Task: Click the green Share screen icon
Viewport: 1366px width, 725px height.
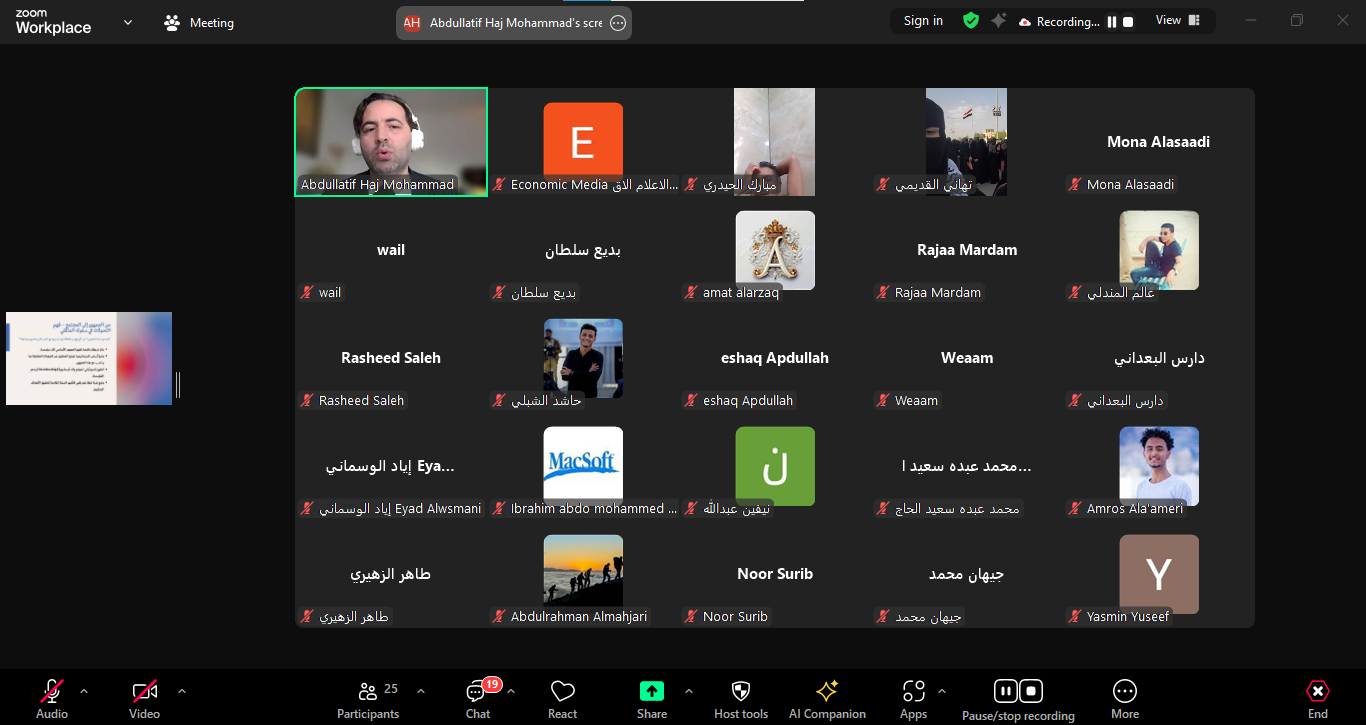Action: tap(652, 691)
